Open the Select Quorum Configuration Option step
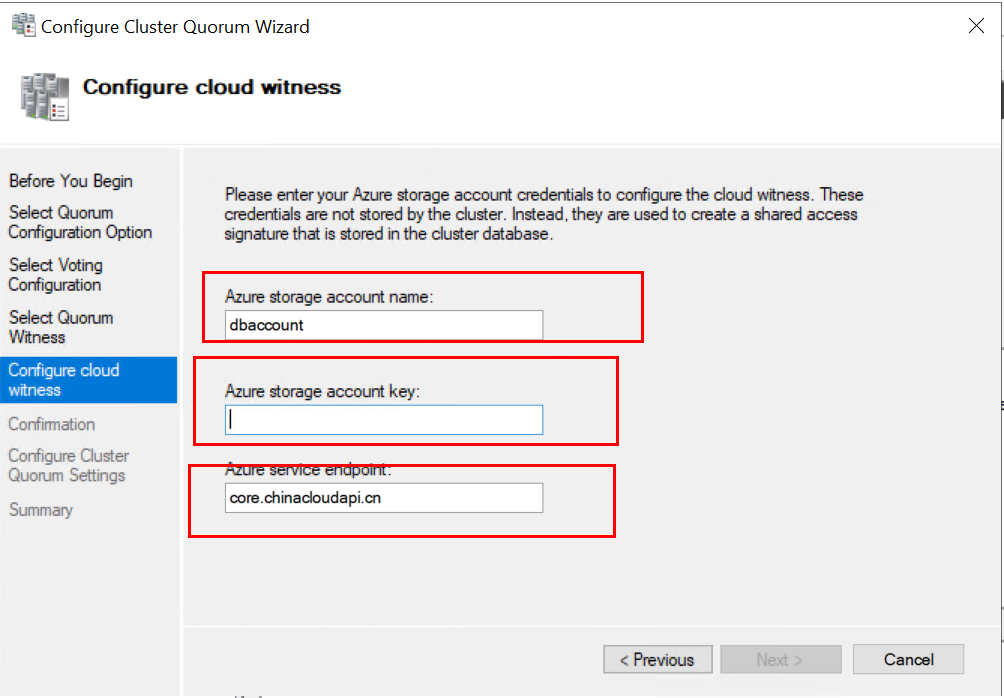 tap(80, 222)
